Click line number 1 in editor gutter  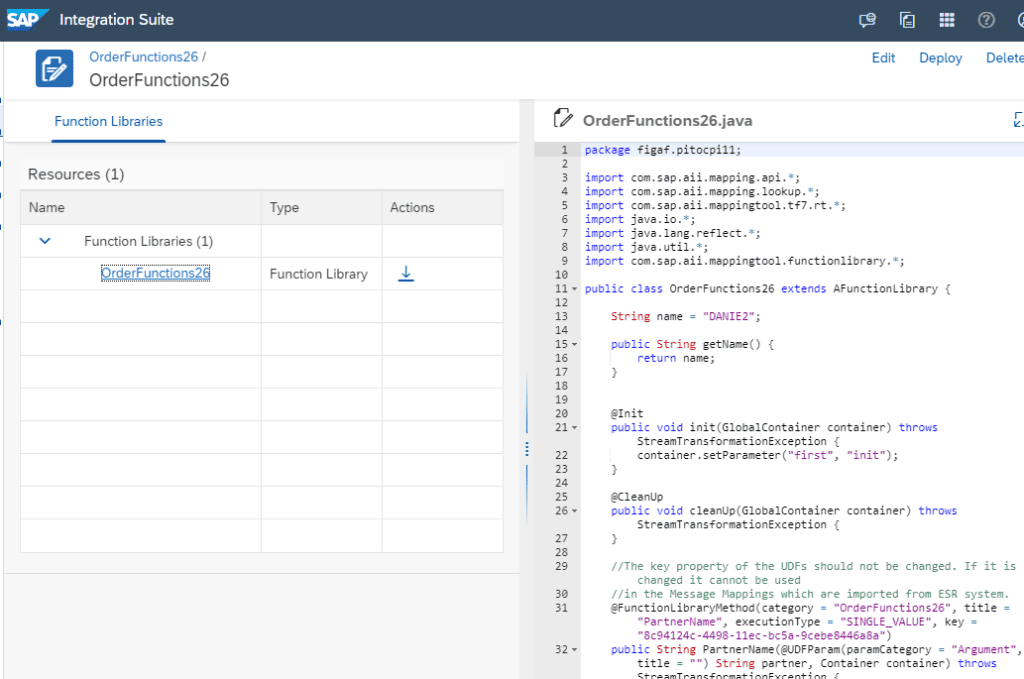pos(564,150)
